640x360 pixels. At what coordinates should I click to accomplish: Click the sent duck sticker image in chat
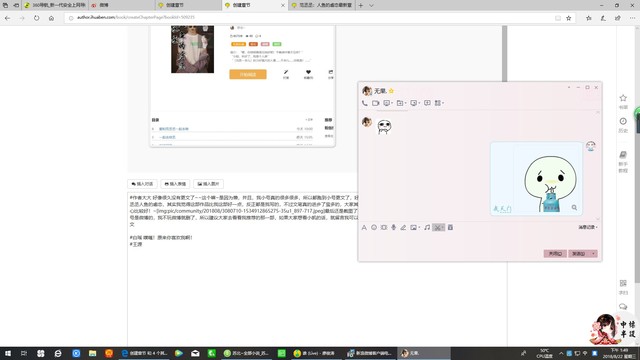536,178
